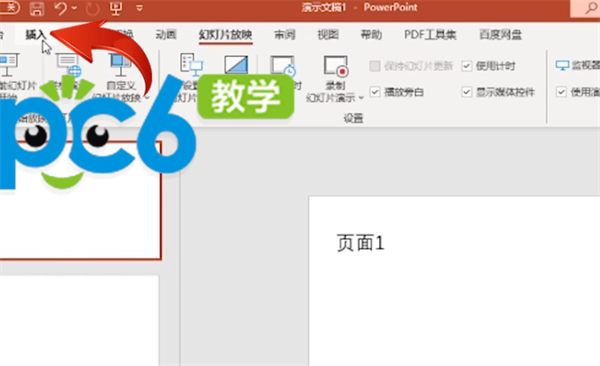Click the 页面1 text on the slide

(x=360, y=243)
